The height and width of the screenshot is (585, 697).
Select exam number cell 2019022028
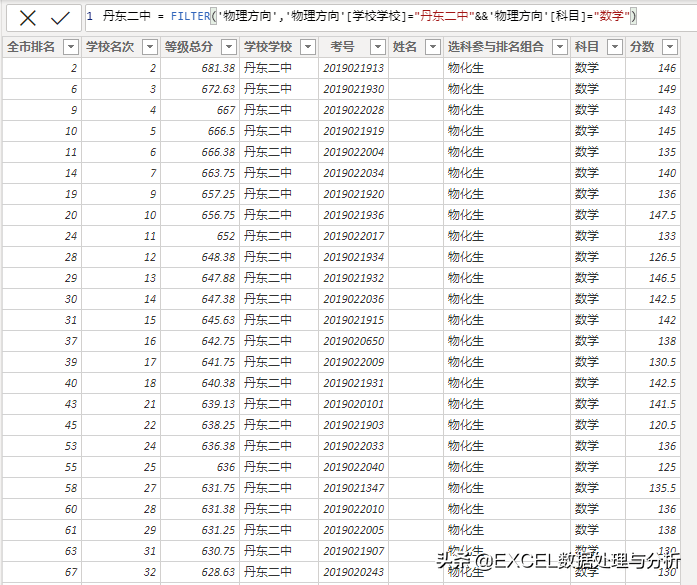pos(353,110)
